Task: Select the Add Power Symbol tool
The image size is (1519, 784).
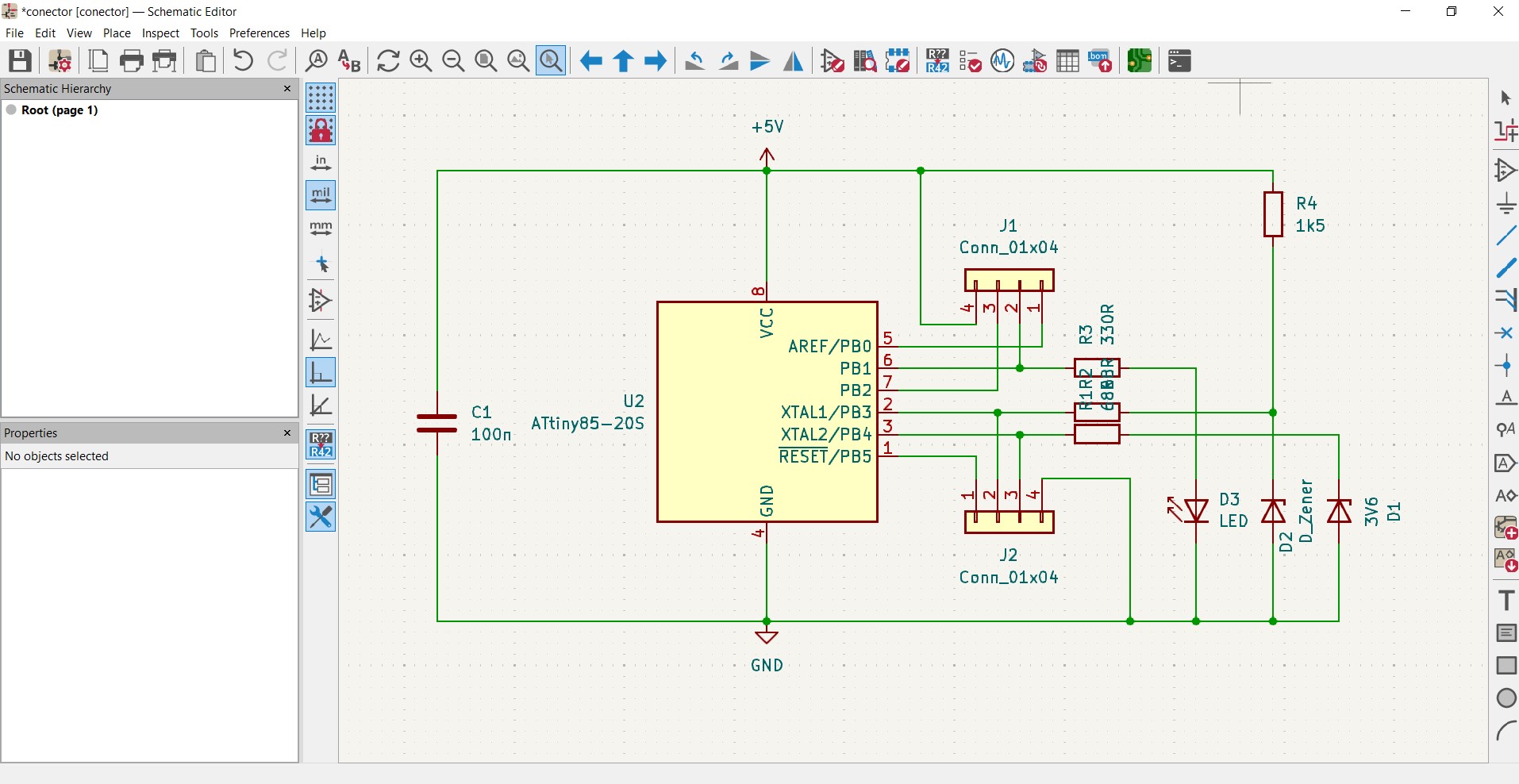Action: 1506,203
